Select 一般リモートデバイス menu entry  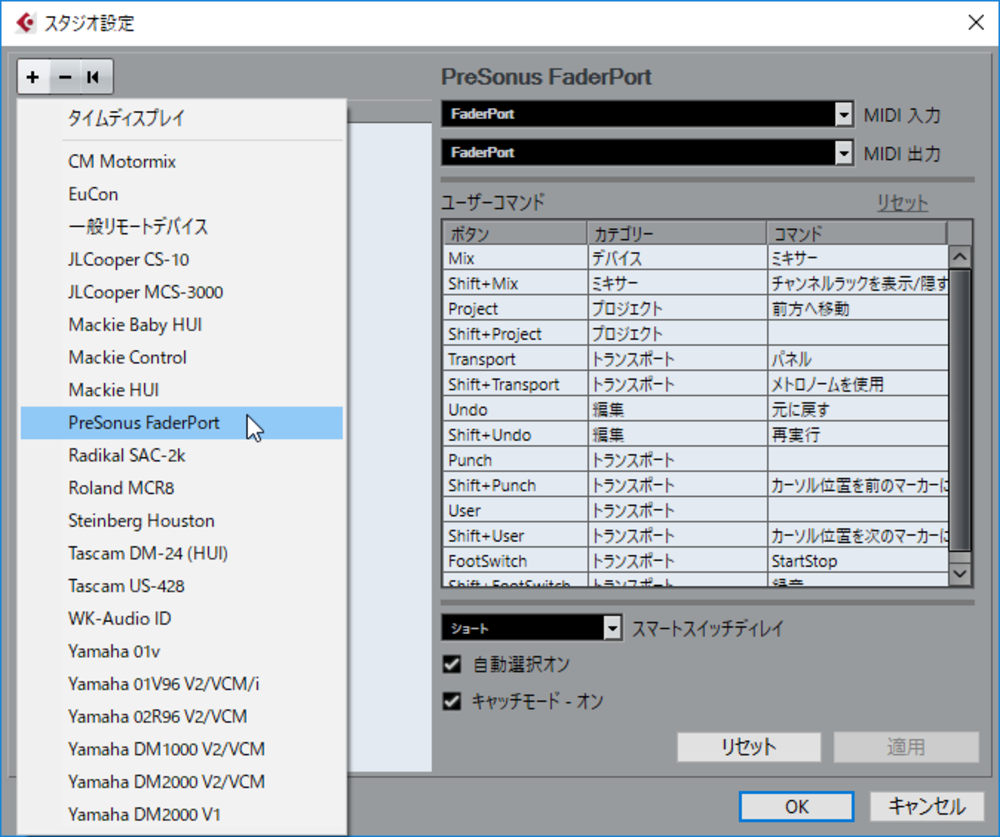(182, 226)
